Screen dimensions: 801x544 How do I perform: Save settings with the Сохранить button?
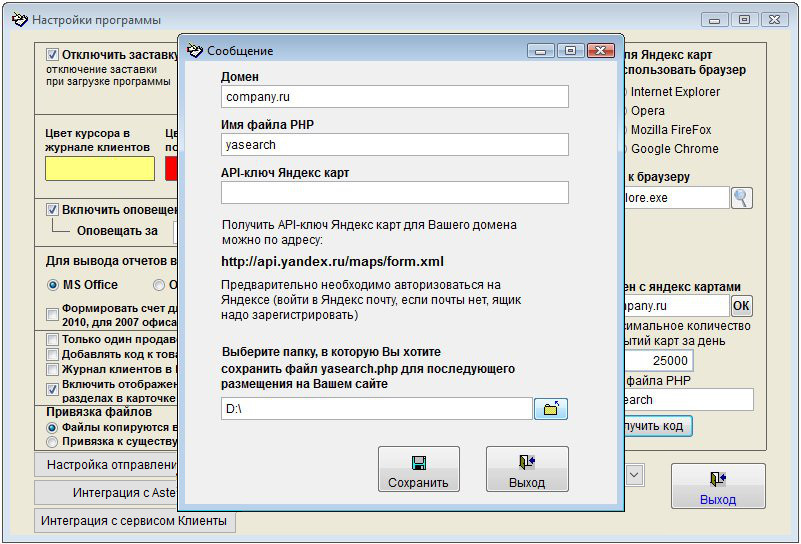[x=418, y=469]
